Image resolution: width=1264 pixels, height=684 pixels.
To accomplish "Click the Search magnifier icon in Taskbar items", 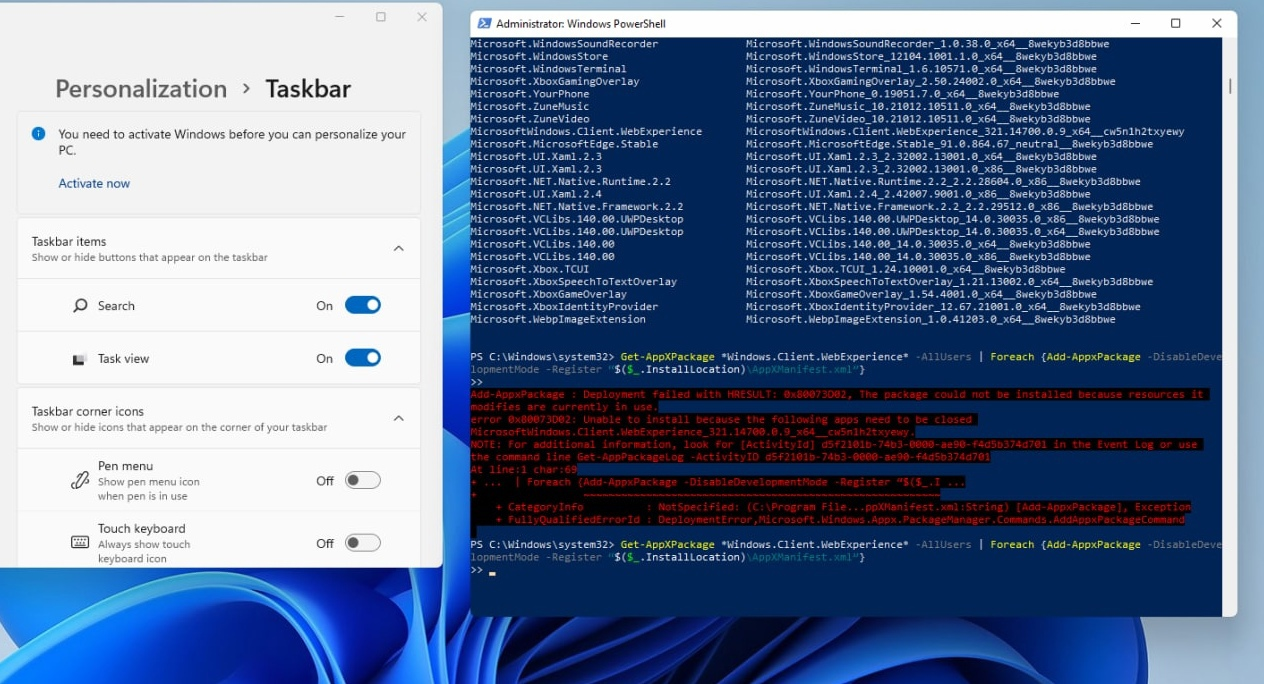I will (80, 306).
